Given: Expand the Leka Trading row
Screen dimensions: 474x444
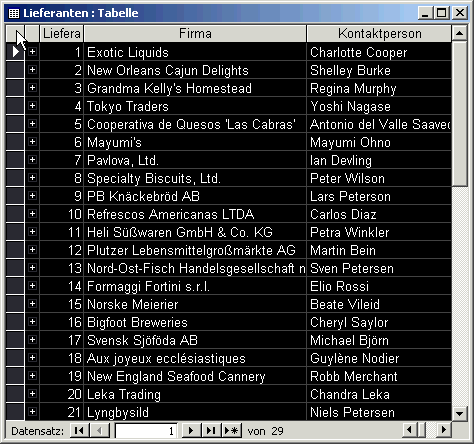Looking at the screenshot, I should click(x=32, y=394).
